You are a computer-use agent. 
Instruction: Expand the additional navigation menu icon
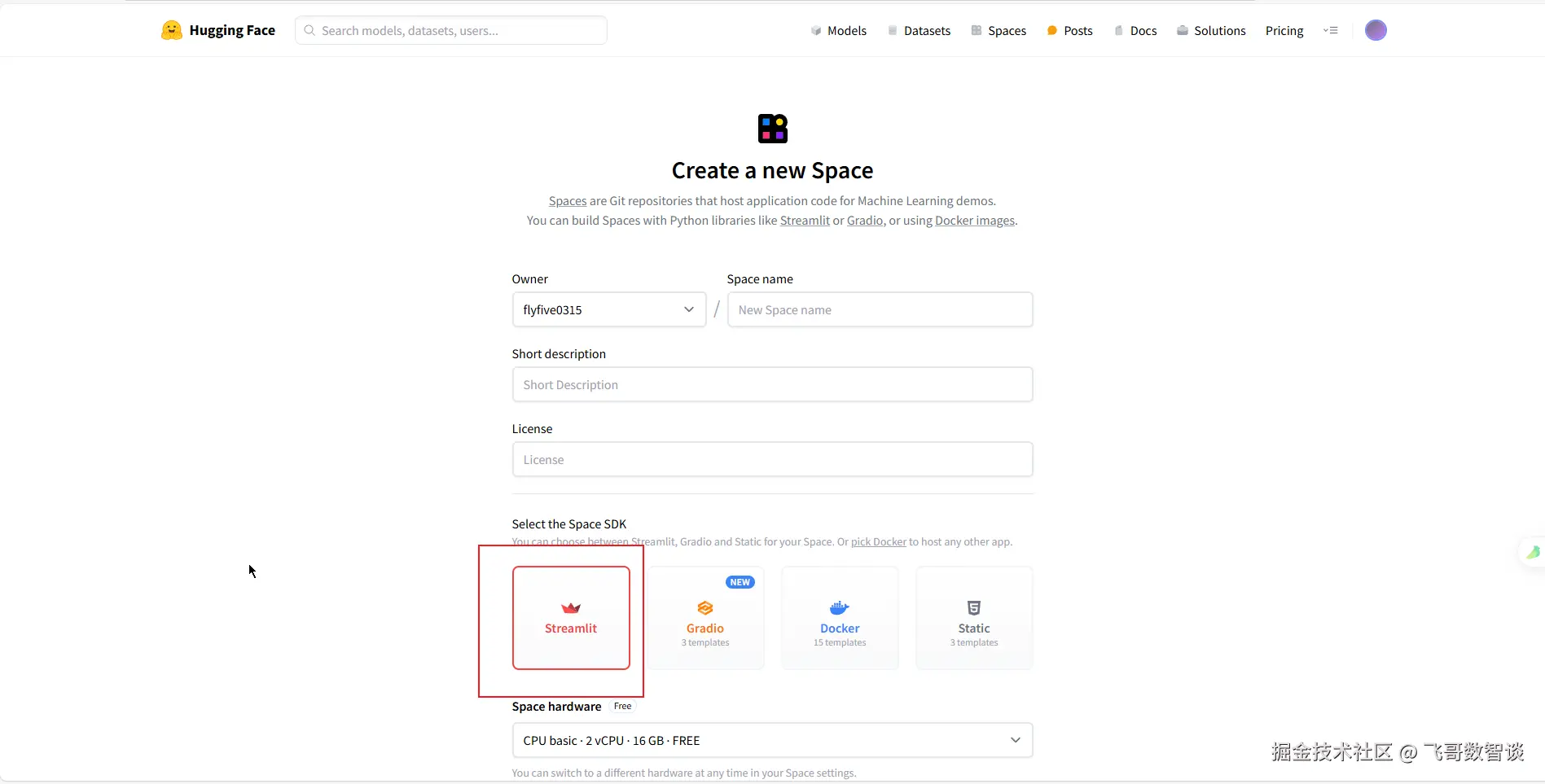[1331, 30]
